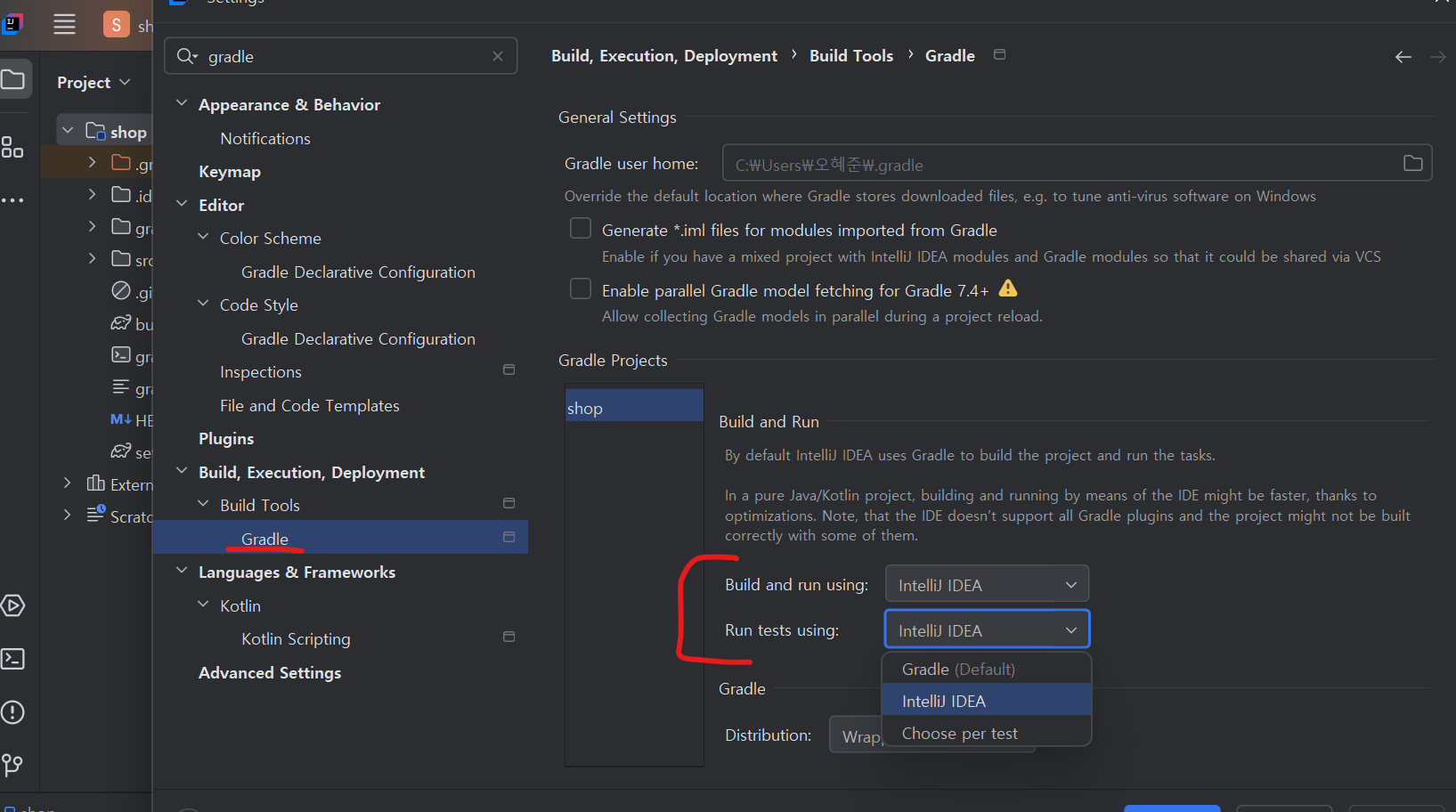Open the Project view dropdown

94,82
